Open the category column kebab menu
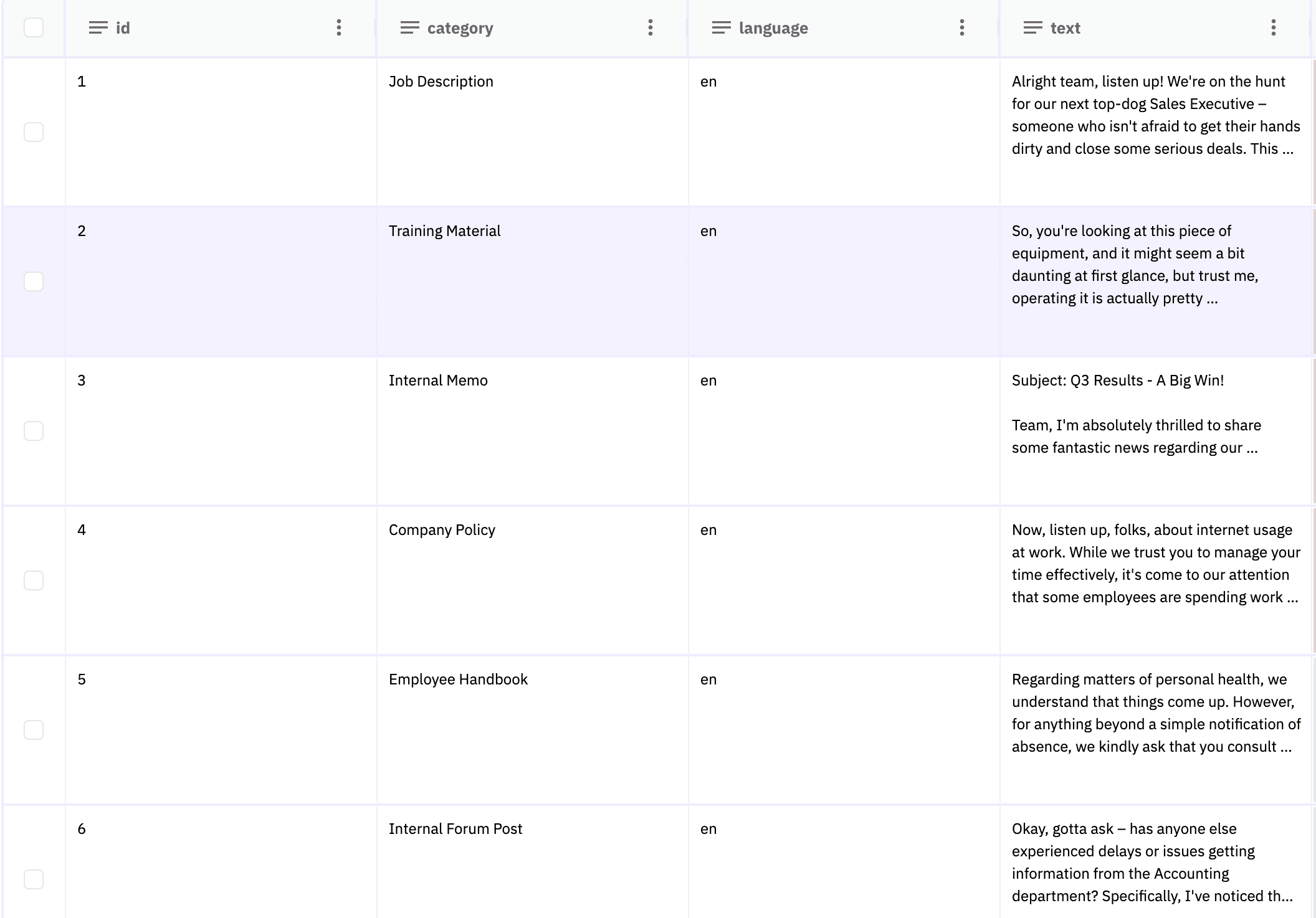The height and width of the screenshot is (918, 1316). tap(650, 27)
